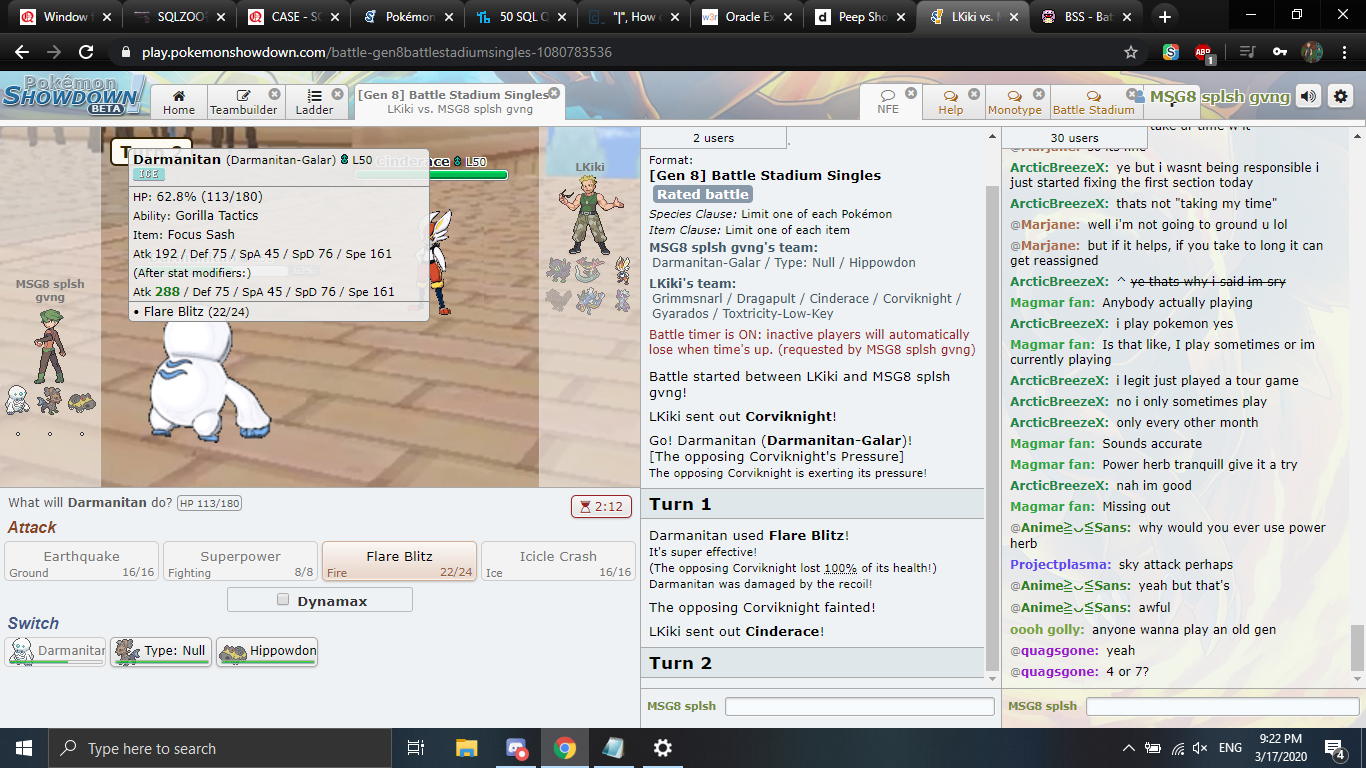Open the Ladder tab
This screenshot has height=768, width=1366.
[x=314, y=102]
